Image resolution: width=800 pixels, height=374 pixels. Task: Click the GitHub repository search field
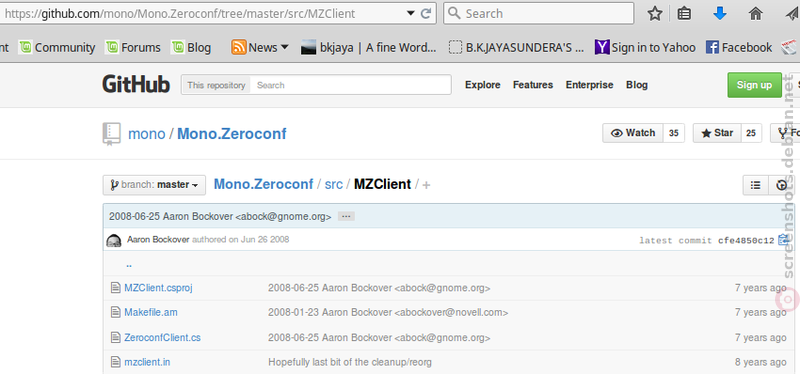(351, 85)
